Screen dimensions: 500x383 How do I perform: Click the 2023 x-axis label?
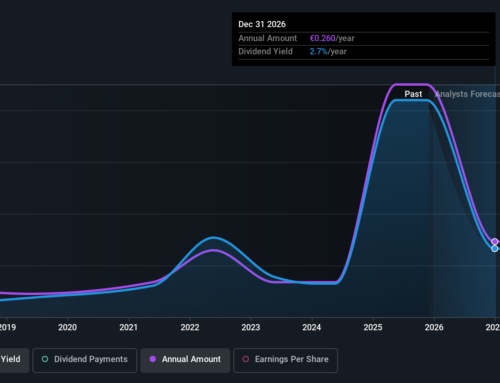click(251, 327)
